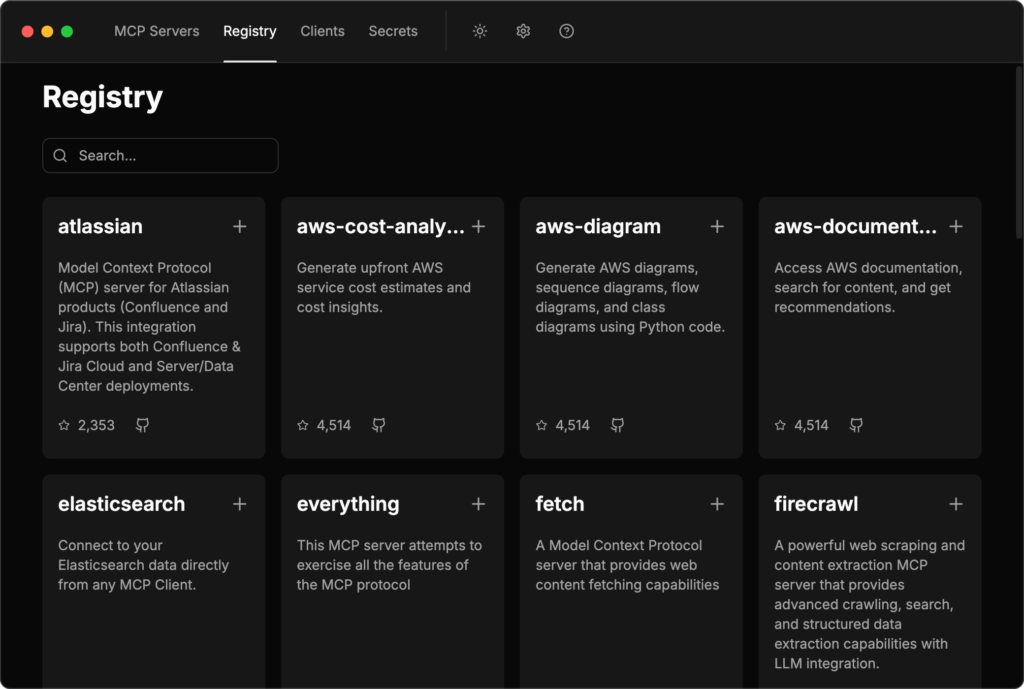Screen dimensions: 1024x689
Task: Open the Secrets tab
Action: [x=392, y=31]
